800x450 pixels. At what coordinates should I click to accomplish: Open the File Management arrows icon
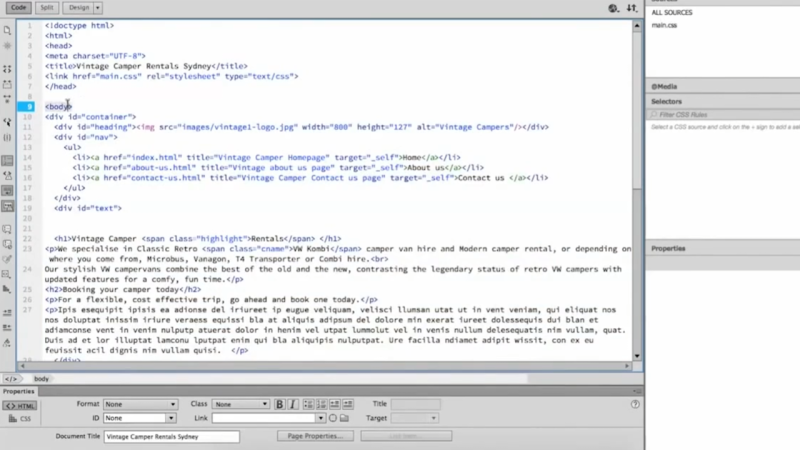[x=632, y=8]
